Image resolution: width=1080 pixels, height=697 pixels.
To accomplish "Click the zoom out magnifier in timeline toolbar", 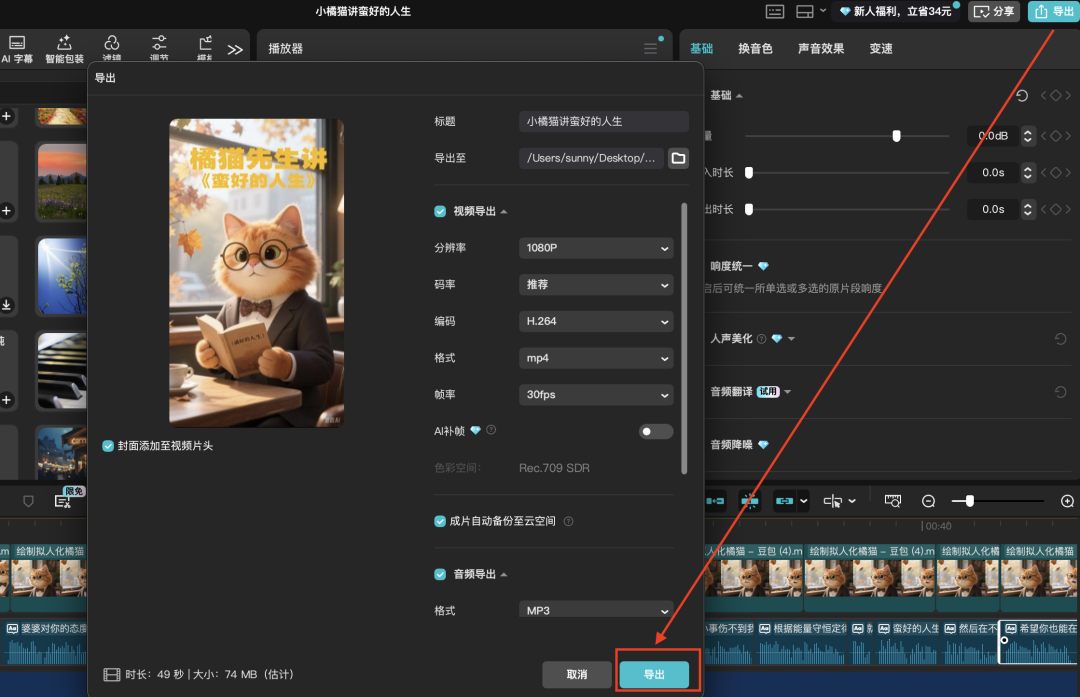I will (928, 500).
